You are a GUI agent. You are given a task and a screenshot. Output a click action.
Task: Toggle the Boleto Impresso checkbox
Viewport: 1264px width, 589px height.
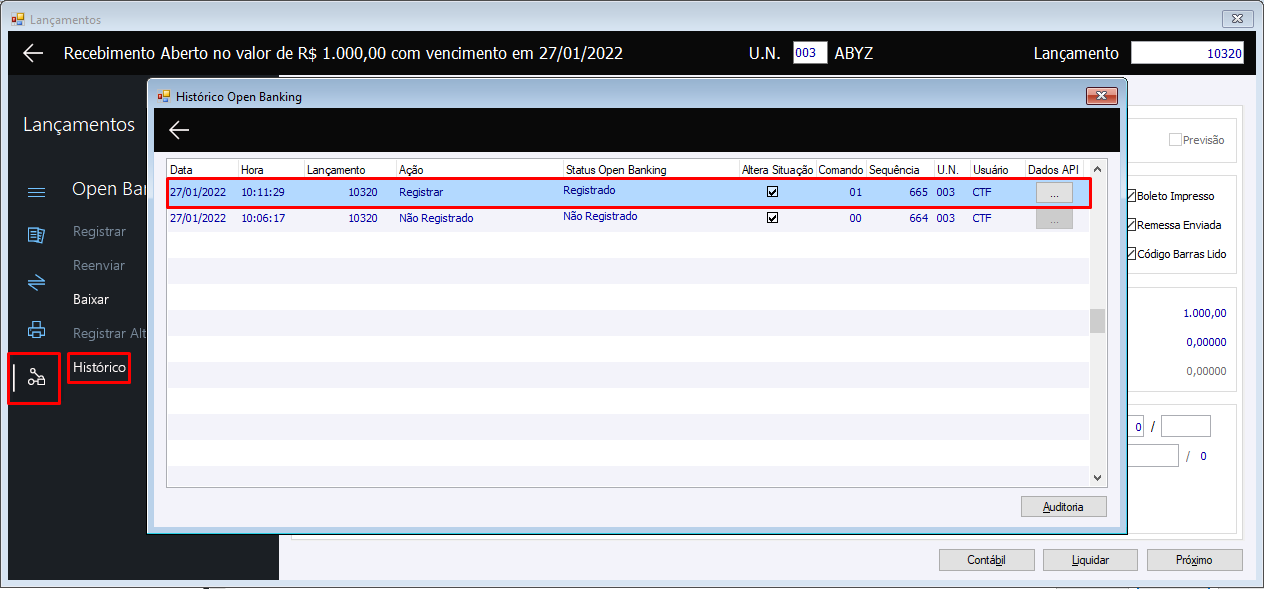(x=1131, y=196)
